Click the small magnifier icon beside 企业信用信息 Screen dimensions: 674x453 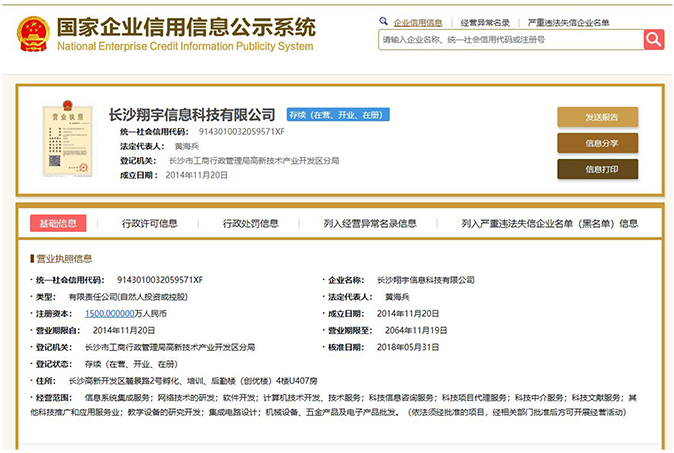383,21
